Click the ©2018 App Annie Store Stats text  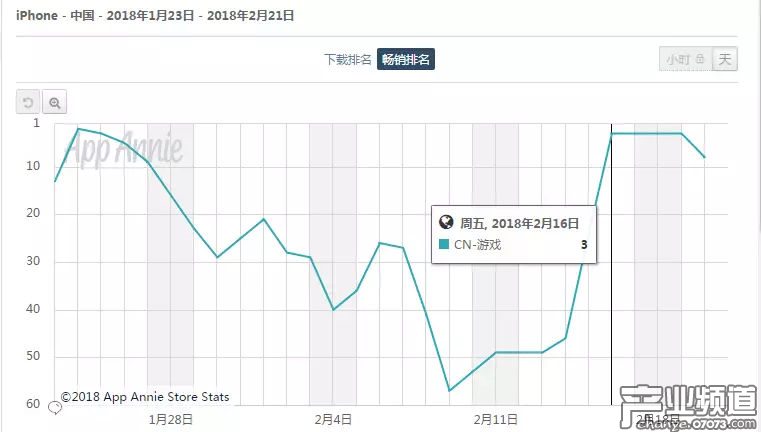click(x=145, y=397)
